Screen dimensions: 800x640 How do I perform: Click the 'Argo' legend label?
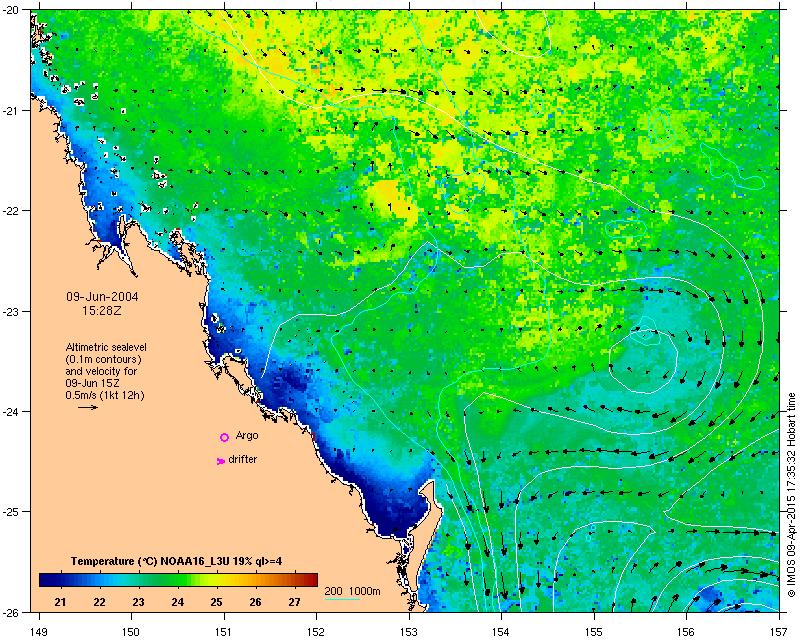pos(247,436)
